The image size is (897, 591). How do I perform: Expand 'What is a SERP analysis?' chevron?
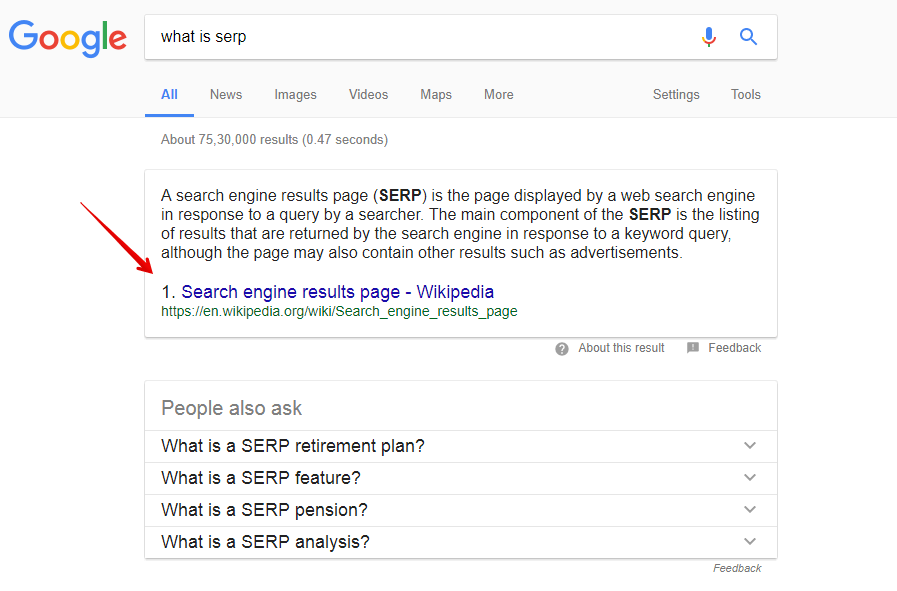tap(750, 541)
